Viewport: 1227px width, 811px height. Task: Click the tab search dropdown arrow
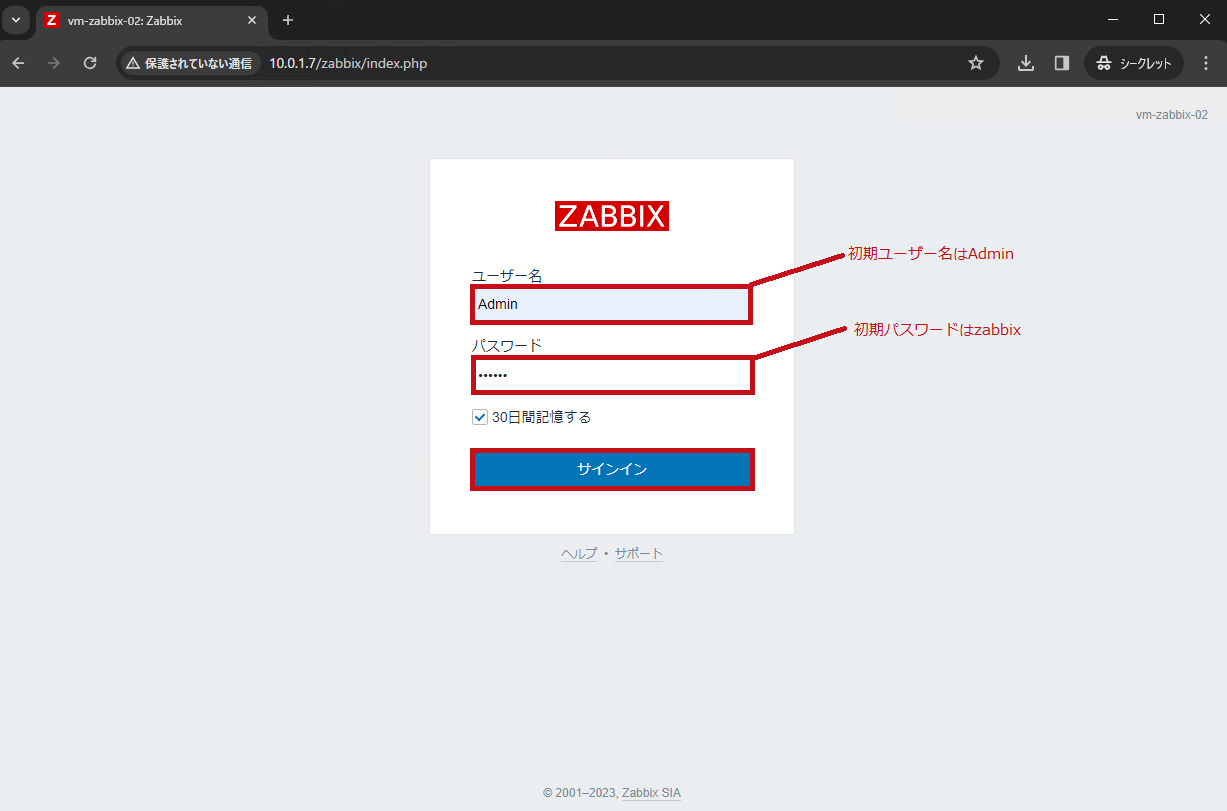[x=15, y=20]
